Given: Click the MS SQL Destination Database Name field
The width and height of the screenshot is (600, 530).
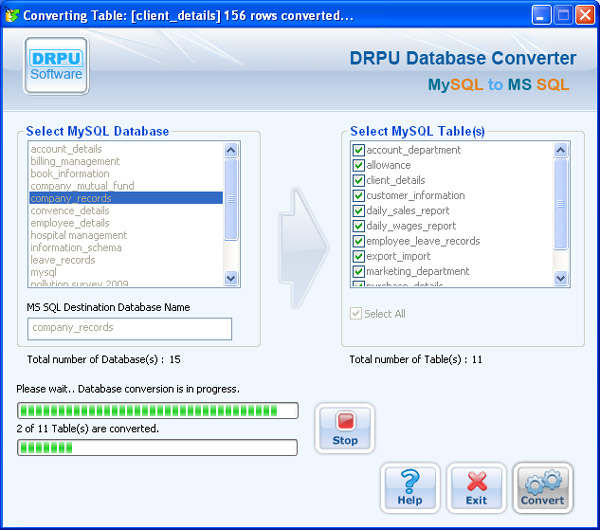Looking at the screenshot, I should click(x=129, y=328).
